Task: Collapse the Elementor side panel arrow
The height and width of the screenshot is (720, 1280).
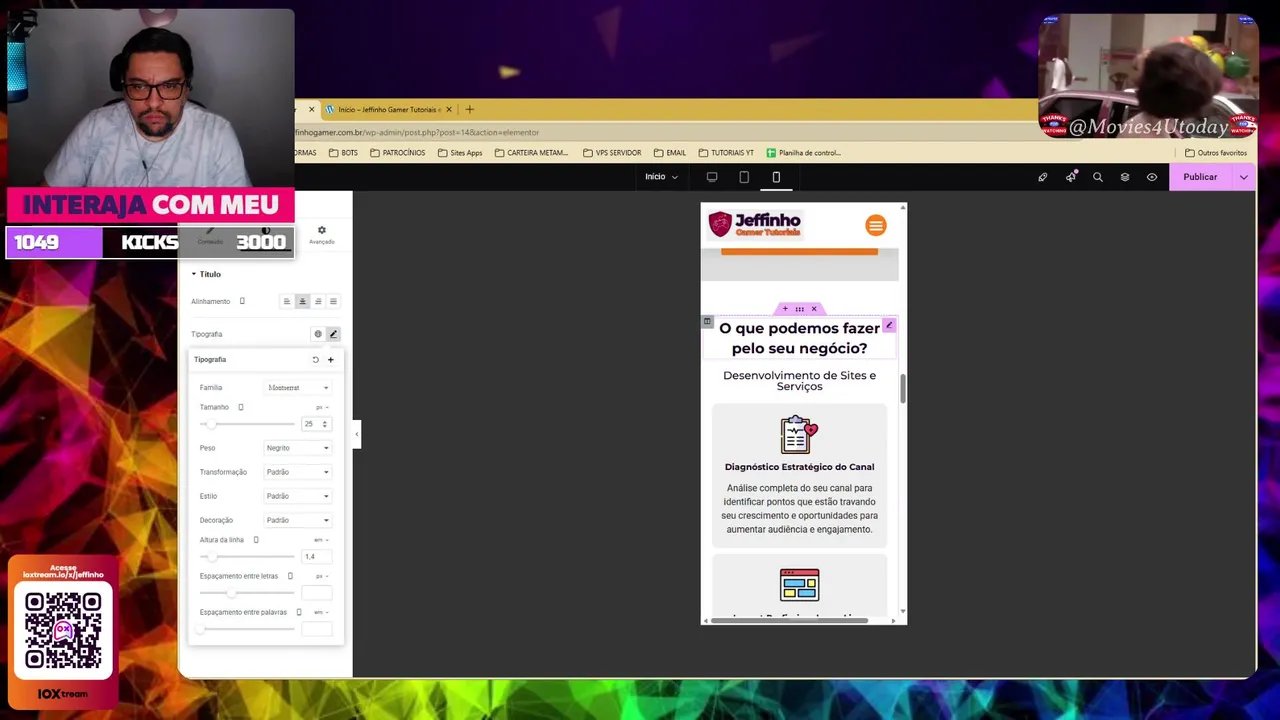Action: [x=357, y=434]
